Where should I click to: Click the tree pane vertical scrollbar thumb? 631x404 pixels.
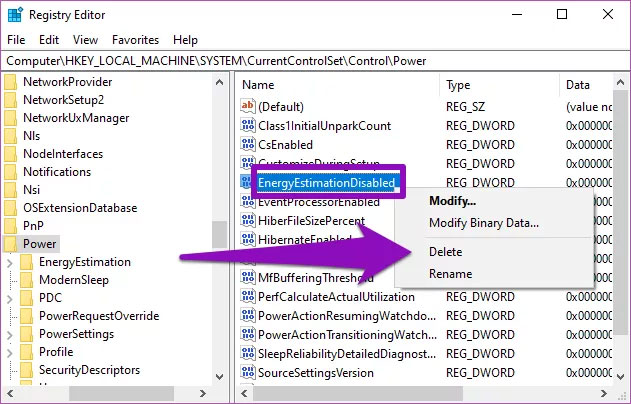(219, 234)
